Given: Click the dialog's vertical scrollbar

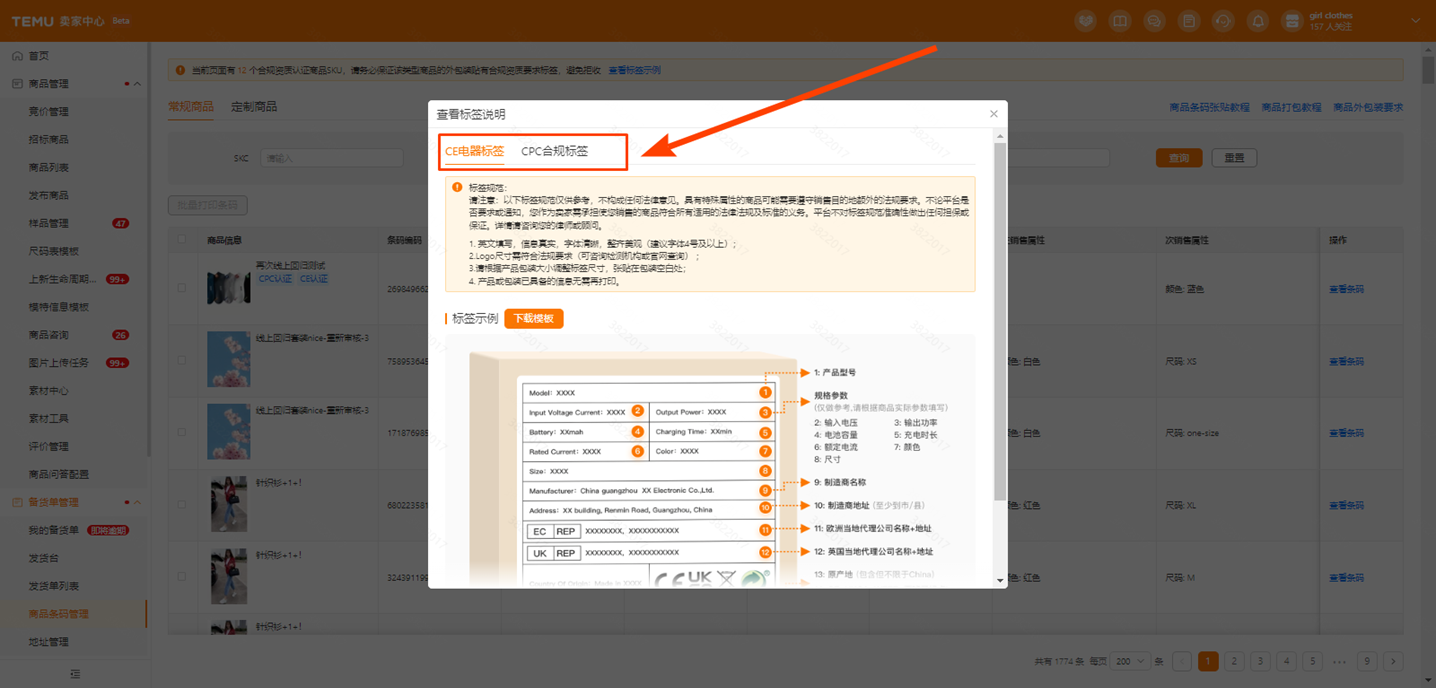Looking at the screenshot, I should tap(1000, 320).
